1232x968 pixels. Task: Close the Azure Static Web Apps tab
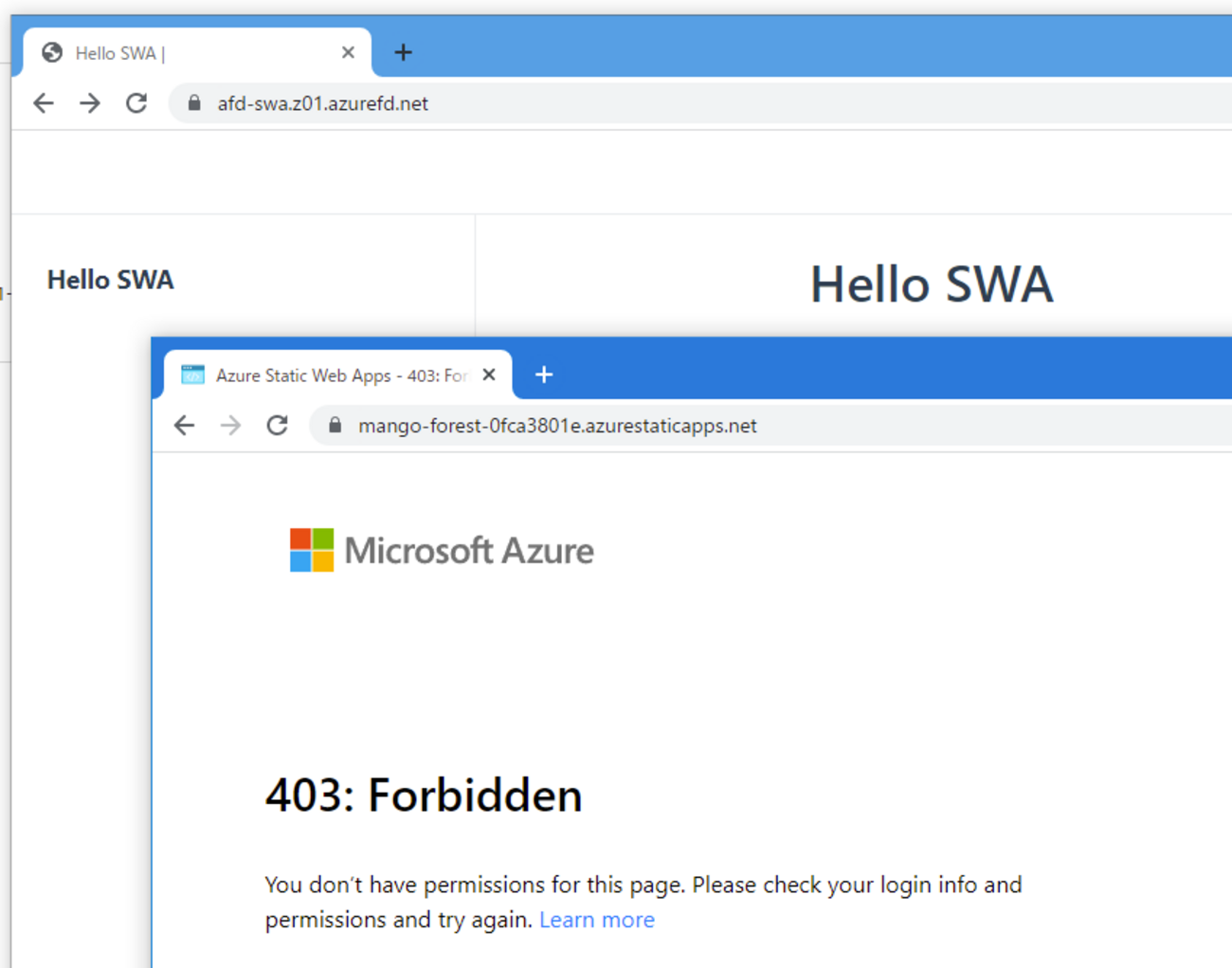[x=489, y=375]
